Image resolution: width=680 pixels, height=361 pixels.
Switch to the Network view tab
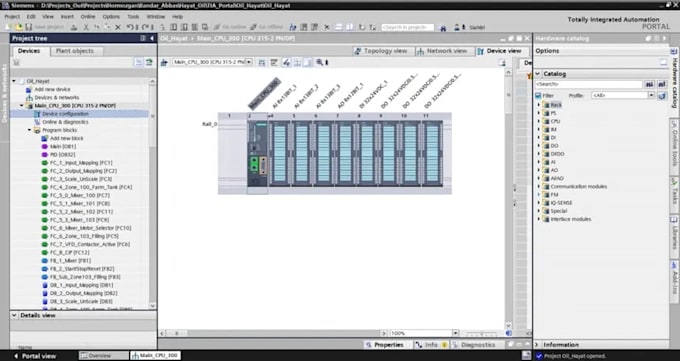(x=442, y=51)
